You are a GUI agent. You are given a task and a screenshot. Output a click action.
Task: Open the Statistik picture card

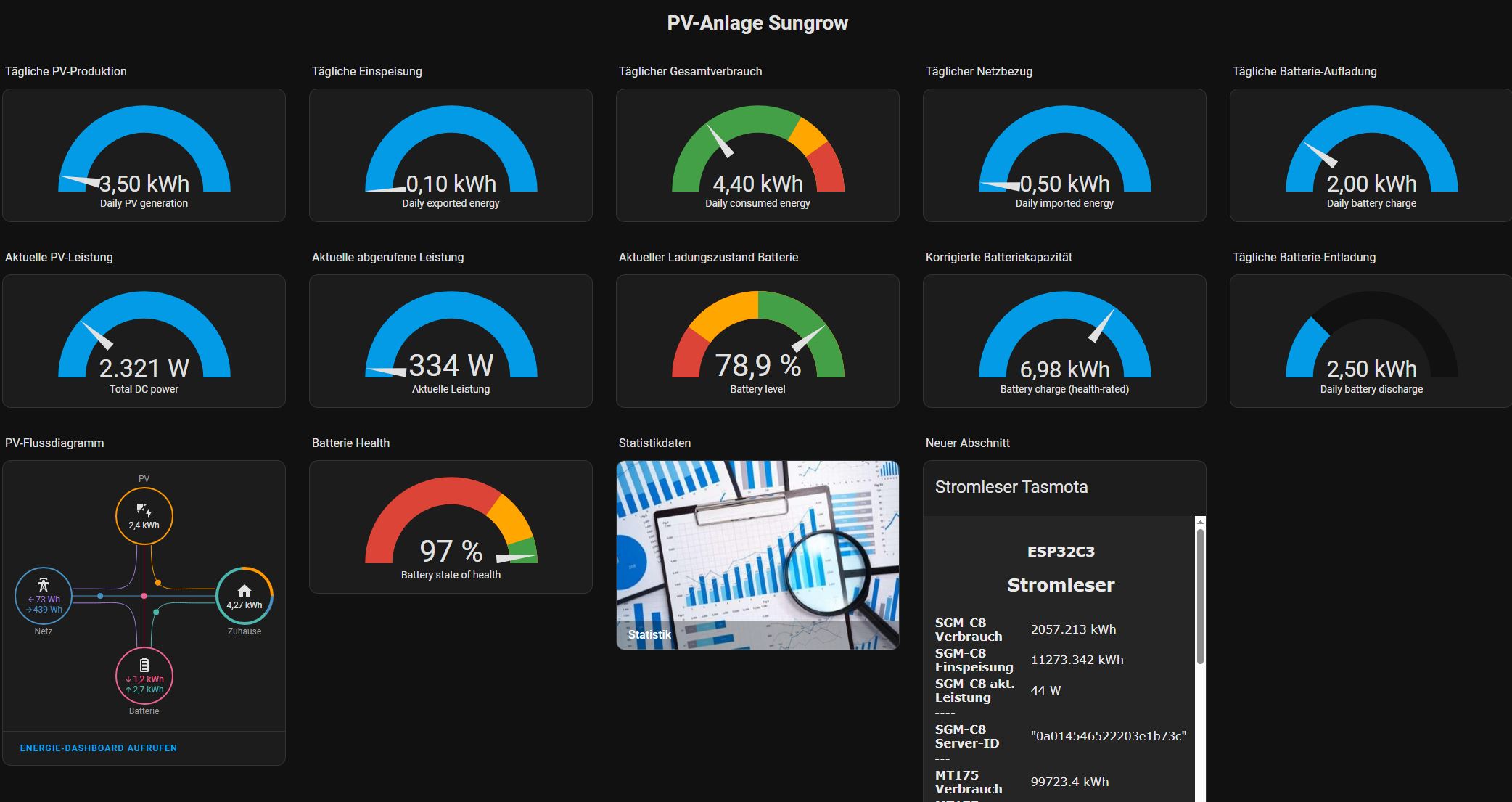(757, 555)
